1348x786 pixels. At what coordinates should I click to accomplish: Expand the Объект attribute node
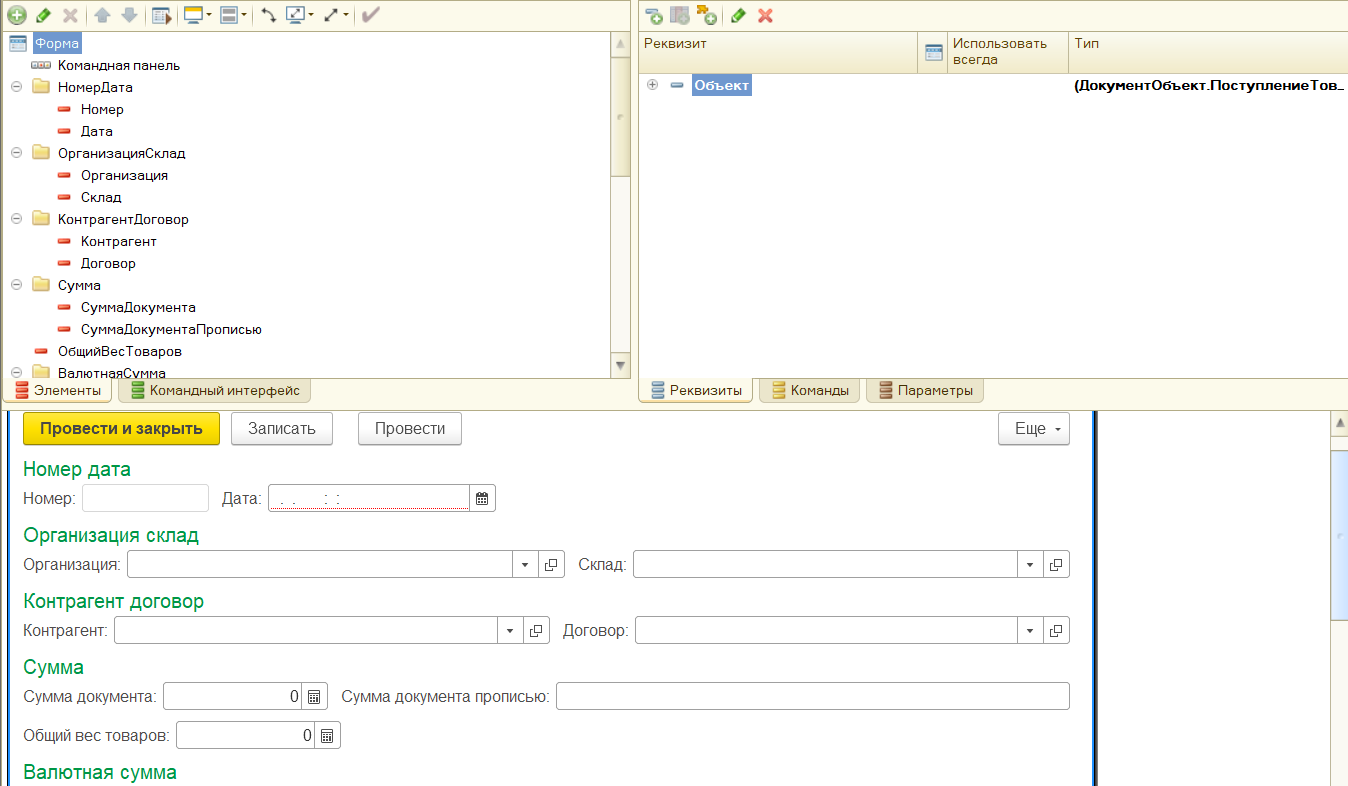click(652, 86)
